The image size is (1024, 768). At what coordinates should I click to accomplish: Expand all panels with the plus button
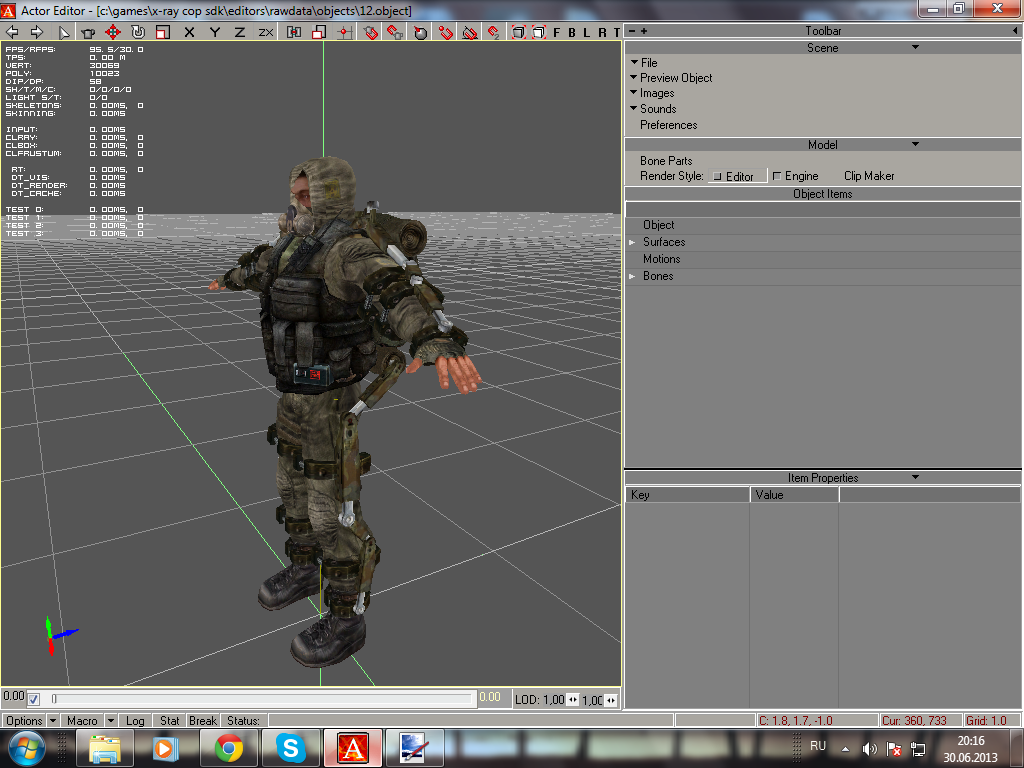644,31
